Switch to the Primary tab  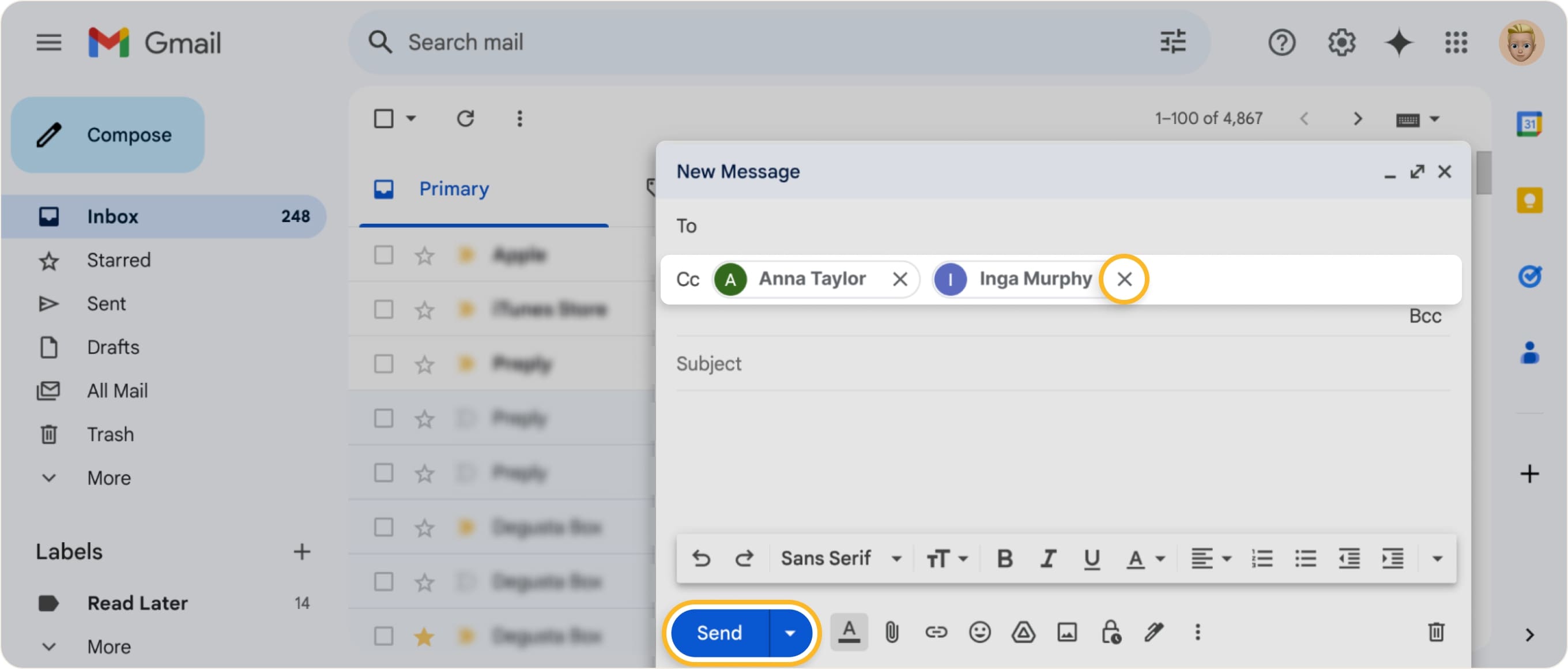point(454,189)
